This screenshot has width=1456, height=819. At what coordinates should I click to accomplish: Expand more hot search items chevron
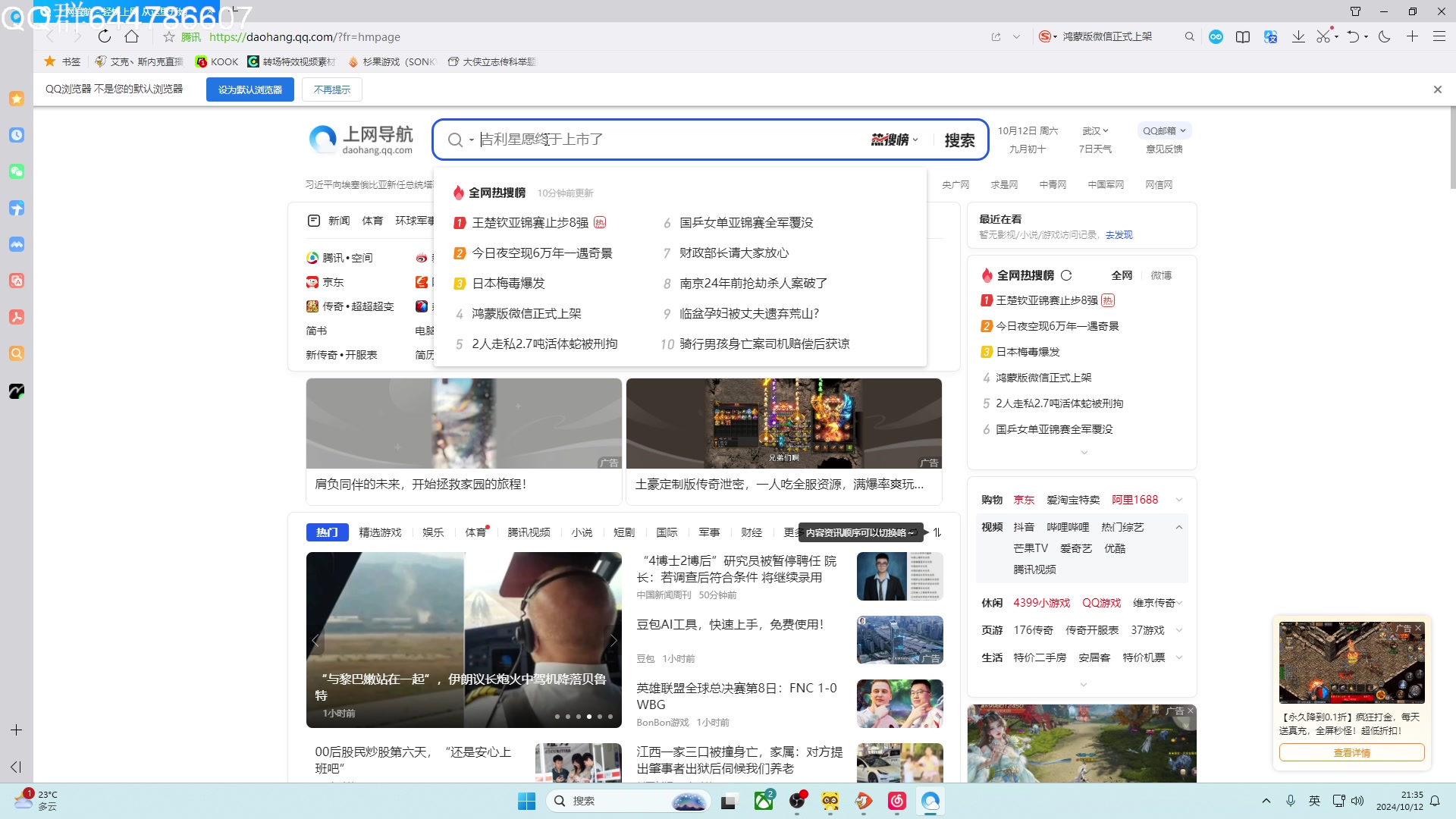[1084, 453]
